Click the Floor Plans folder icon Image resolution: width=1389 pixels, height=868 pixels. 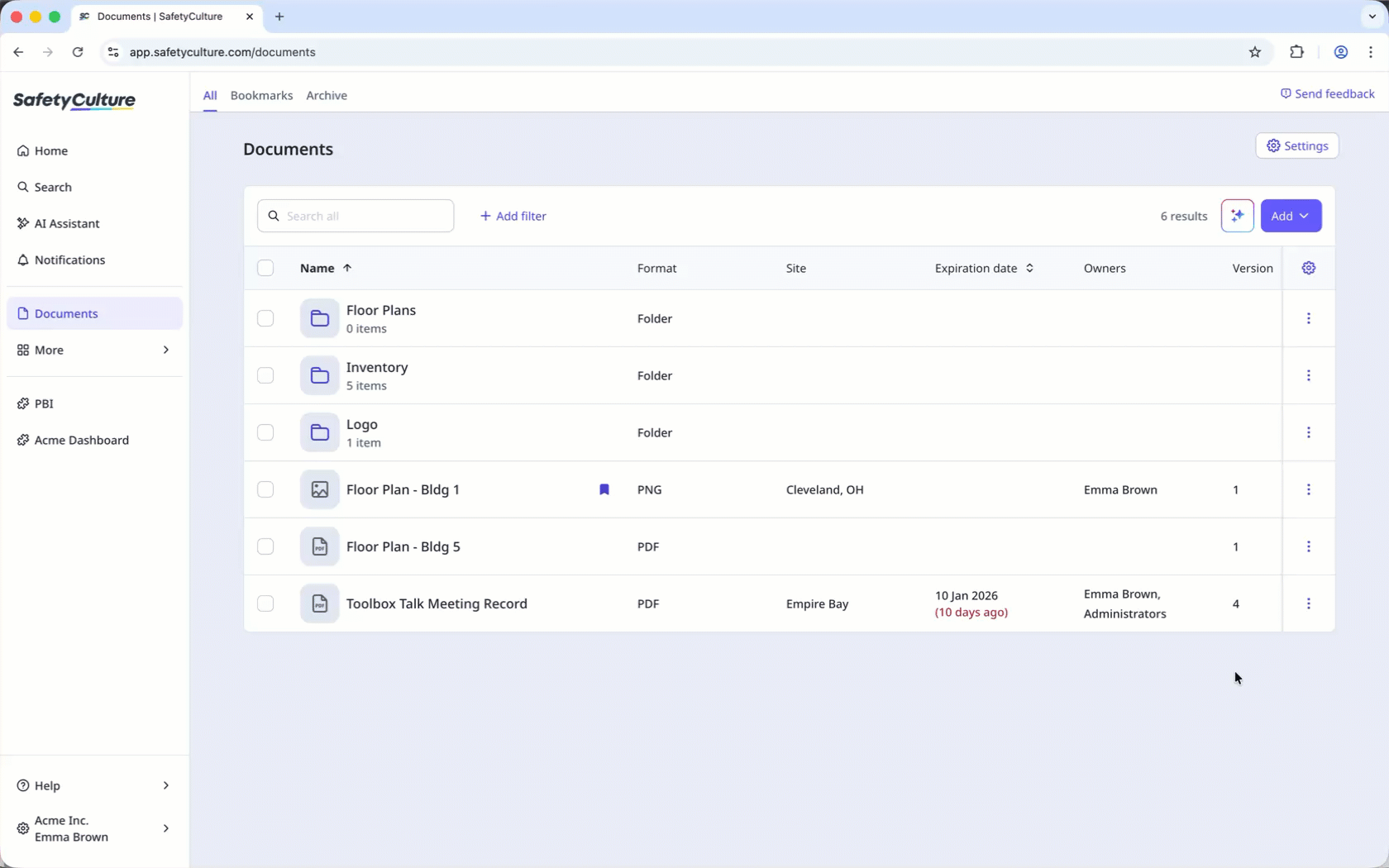tap(319, 318)
